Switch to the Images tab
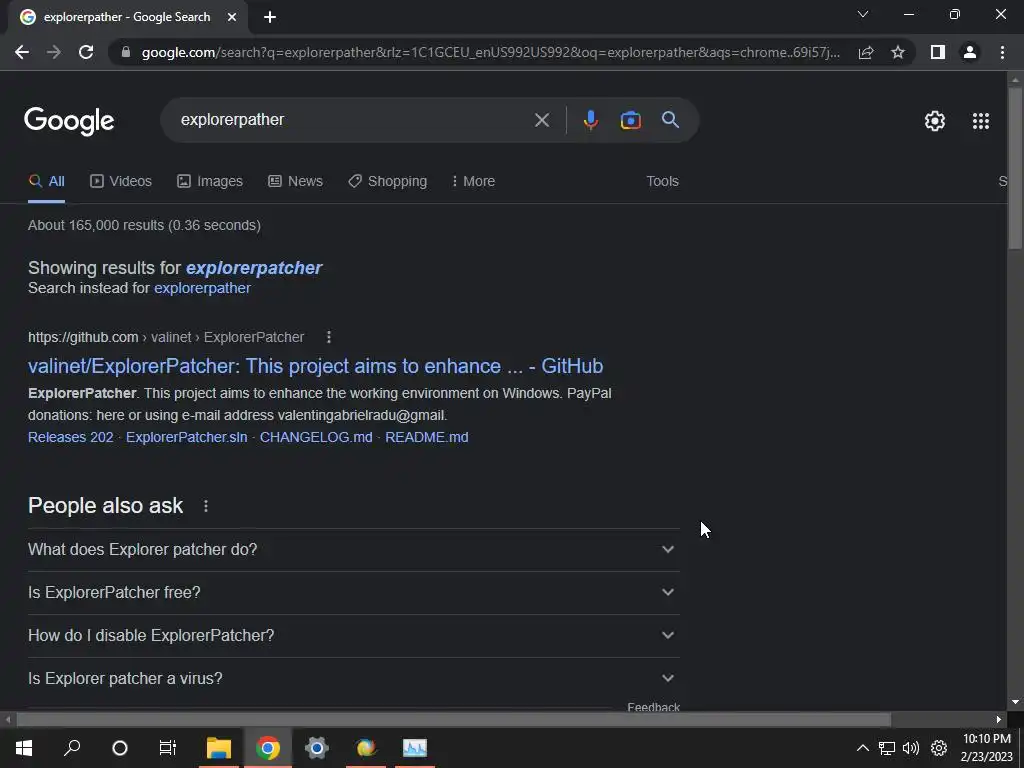Screen dimensions: 1024x768 tap(210, 181)
